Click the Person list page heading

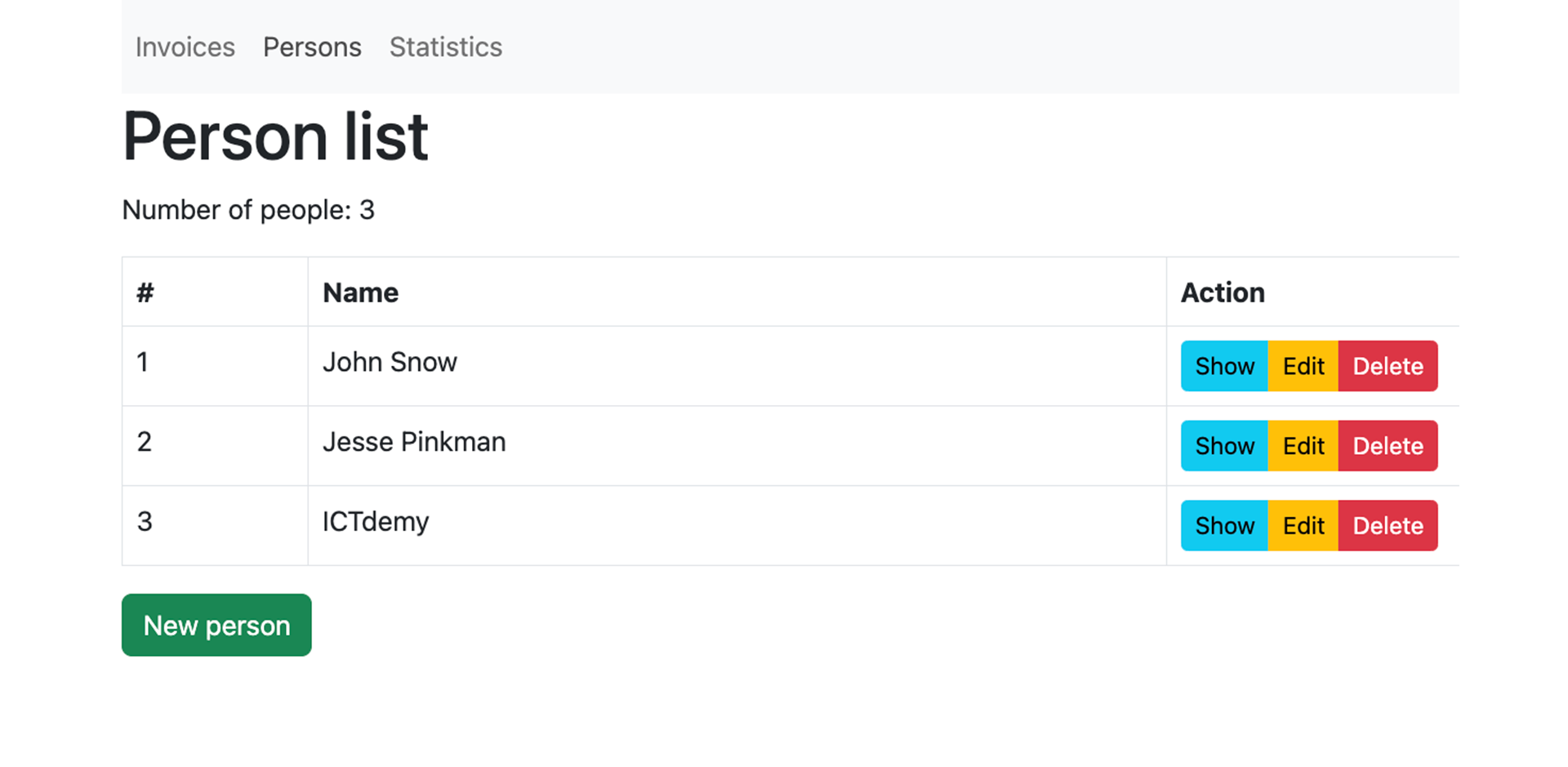[275, 136]
